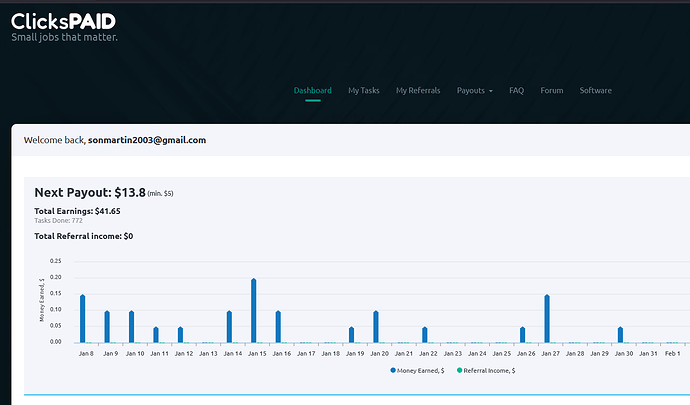
Task: Click the Jan 26 earnings bar
Action: point(522,334)
